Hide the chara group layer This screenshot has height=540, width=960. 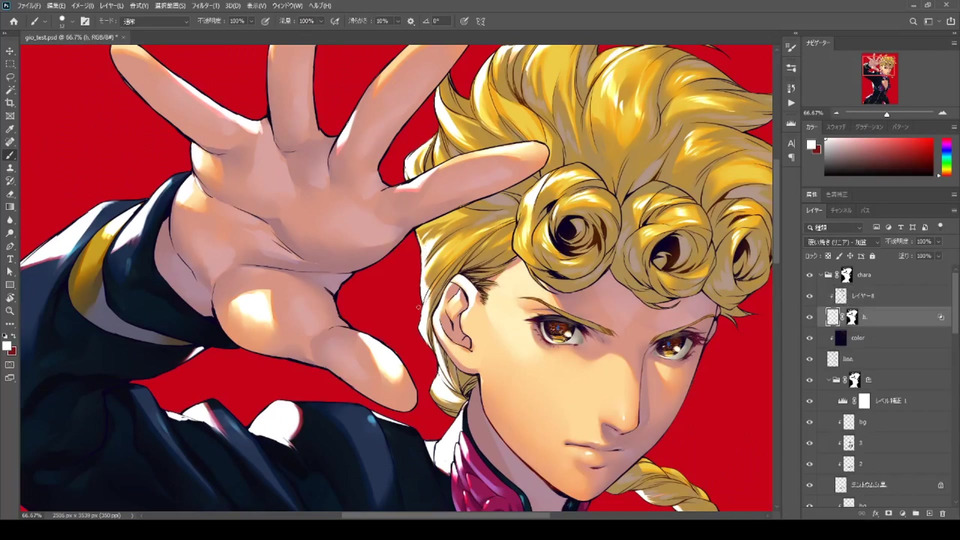coord(809,276)
